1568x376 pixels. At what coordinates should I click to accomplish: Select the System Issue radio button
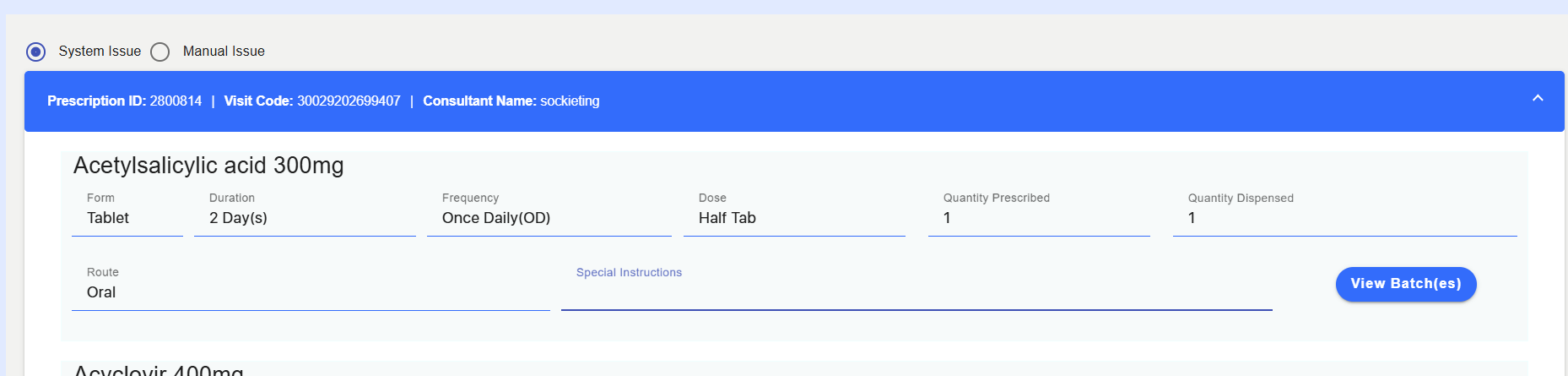coord(35,52)
